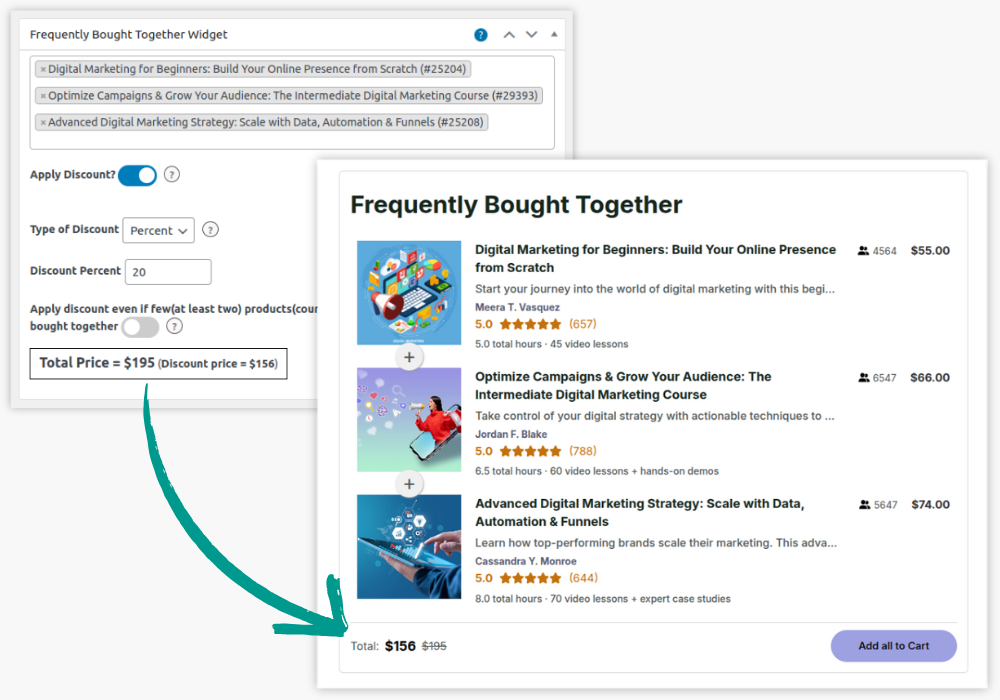Turn off the Apply Discount toggle
Image resolution: width=1000 pixels, height=700 pixels.
(x=138, y=176)
